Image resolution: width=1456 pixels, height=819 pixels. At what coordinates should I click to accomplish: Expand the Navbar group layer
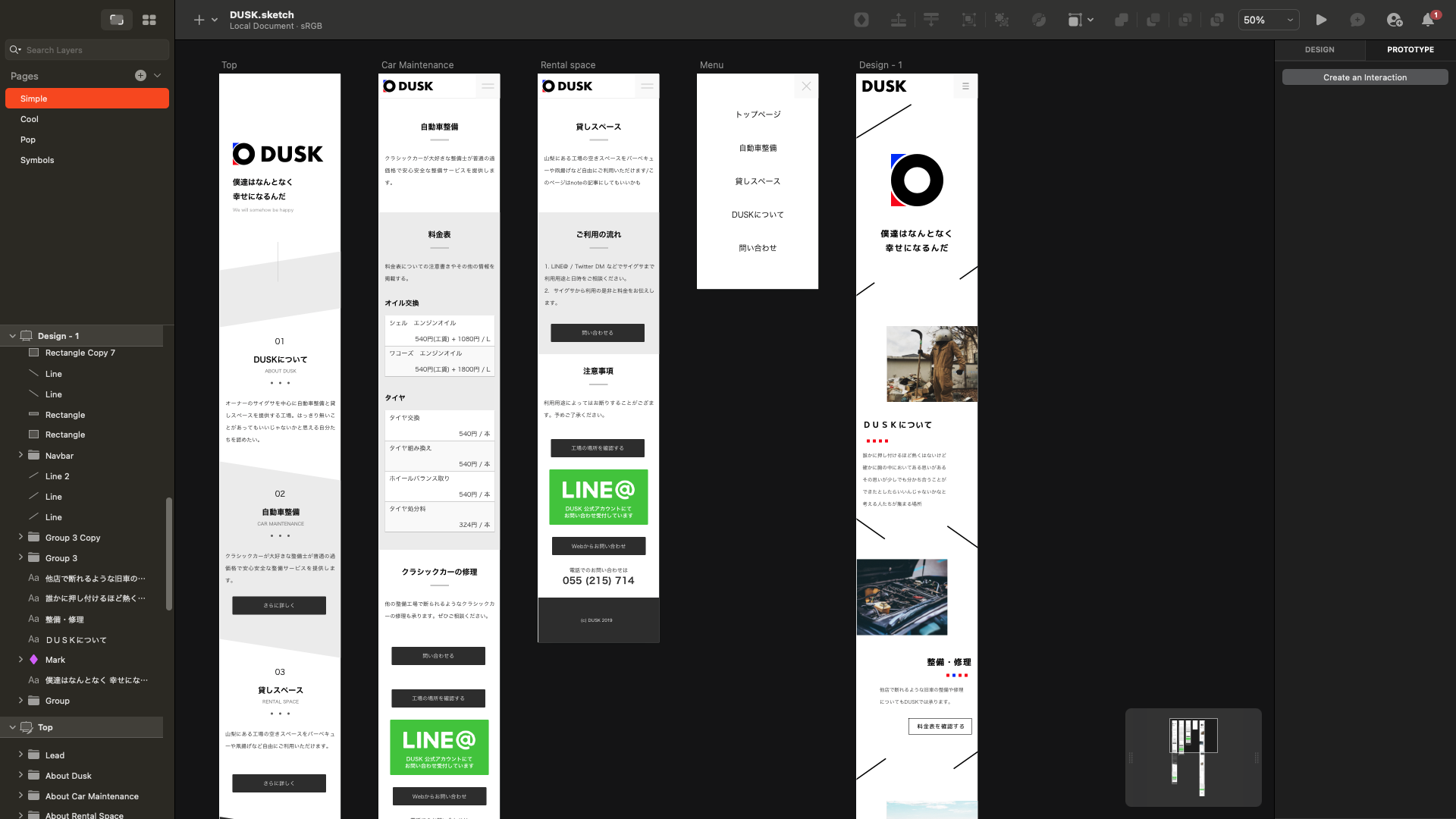tap(20, 455)
